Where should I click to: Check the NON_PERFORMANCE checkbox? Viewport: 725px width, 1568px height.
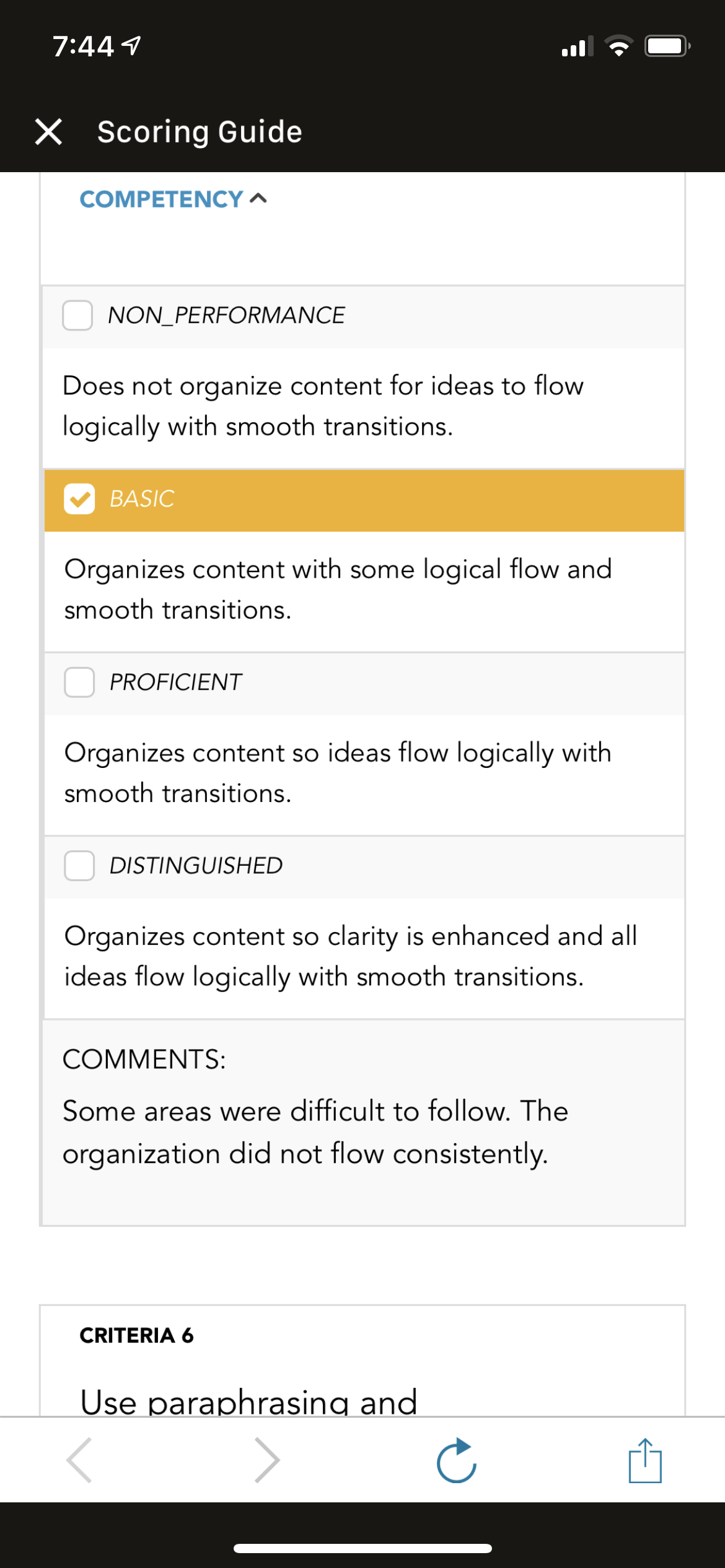(77, 315)
